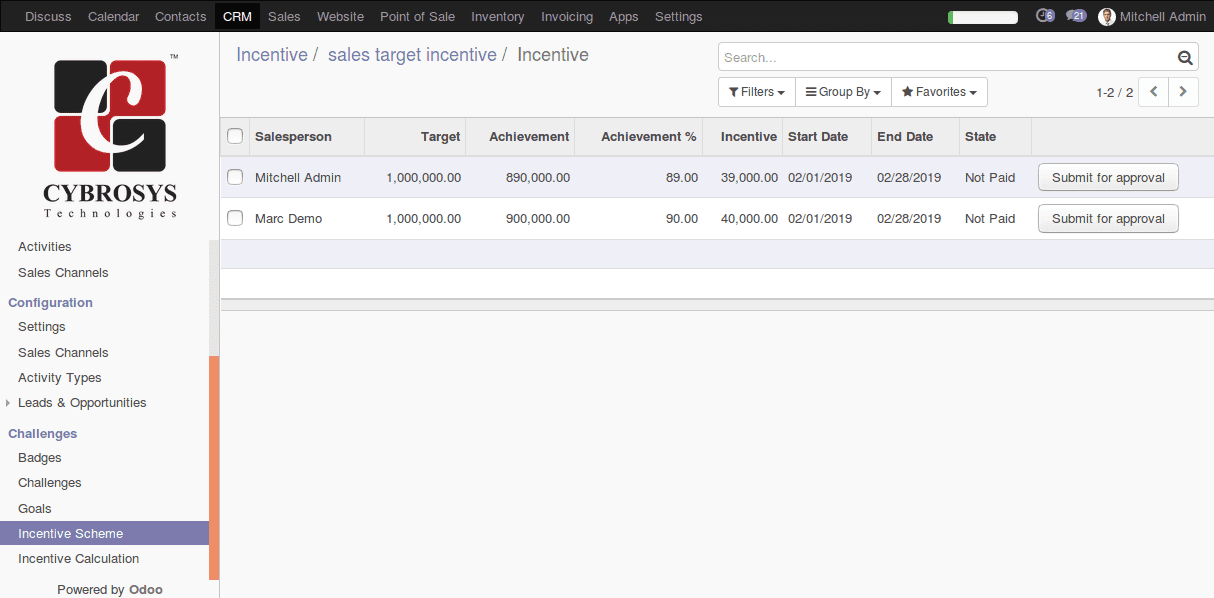Image resolution: width=1214 pixels, height=598 pixels.
Task: Open the Filters dropdown
Action: point(756,92)
